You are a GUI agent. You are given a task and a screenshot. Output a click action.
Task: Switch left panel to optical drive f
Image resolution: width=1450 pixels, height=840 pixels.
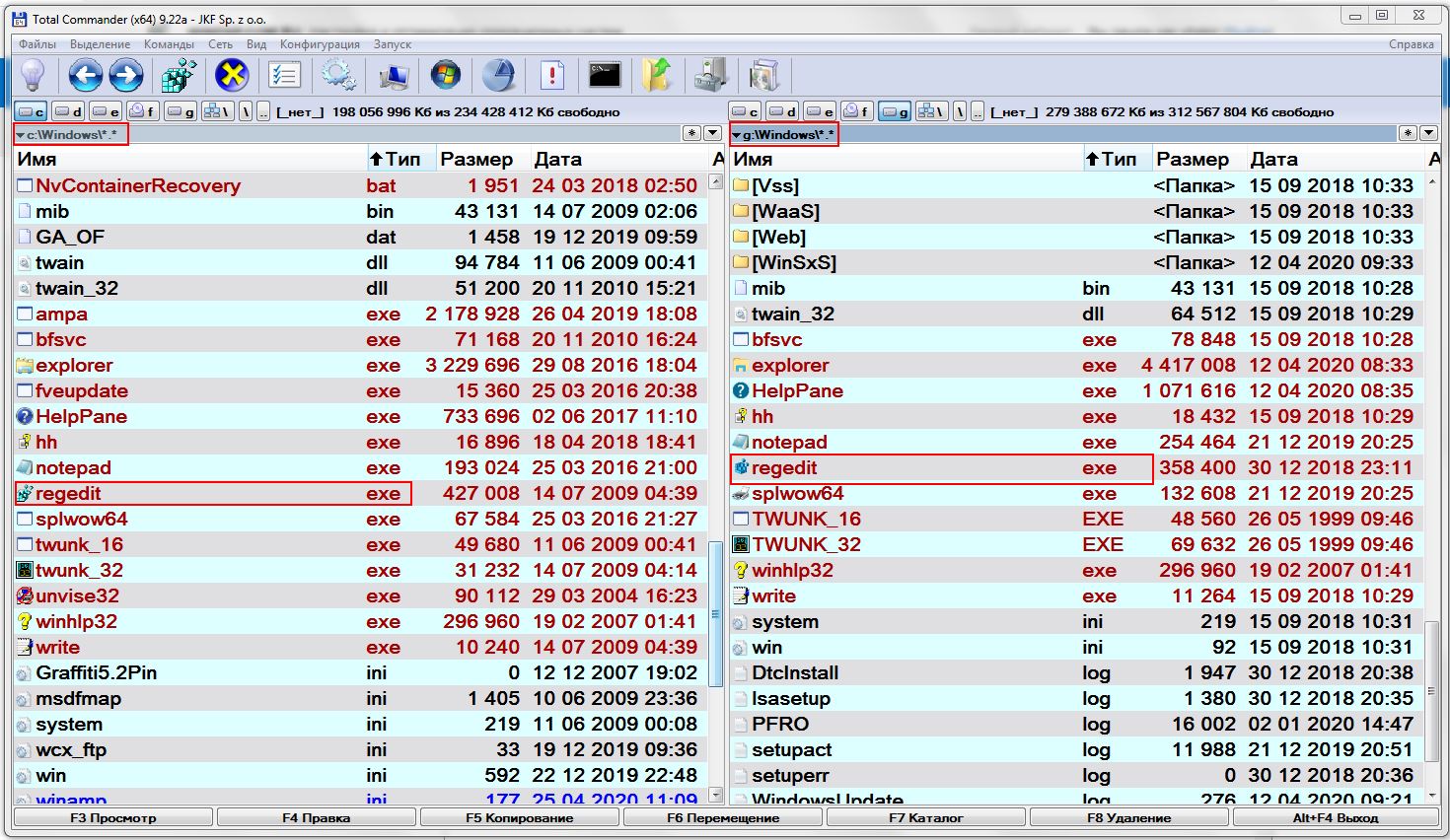click(143, 111)
